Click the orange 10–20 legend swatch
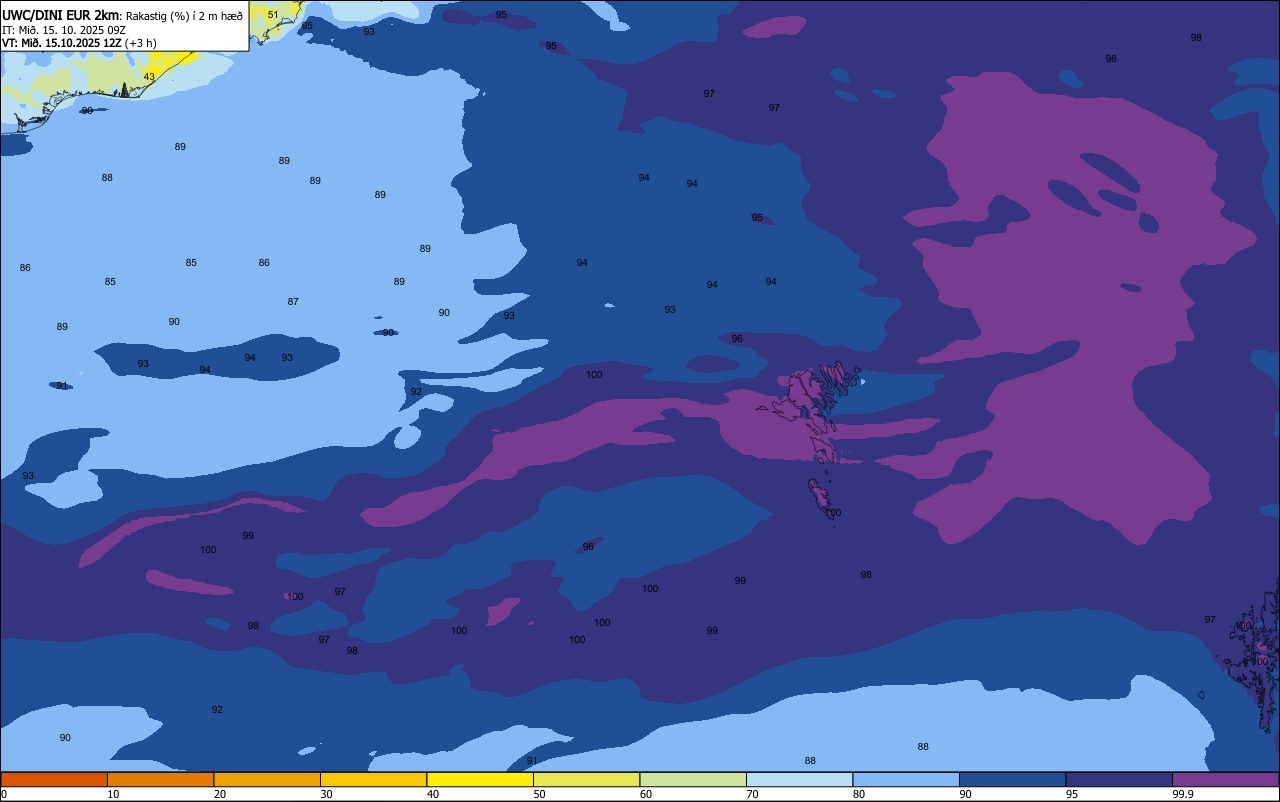The height and width of the screenshot is (802, 1280). (x=160, y=779)
